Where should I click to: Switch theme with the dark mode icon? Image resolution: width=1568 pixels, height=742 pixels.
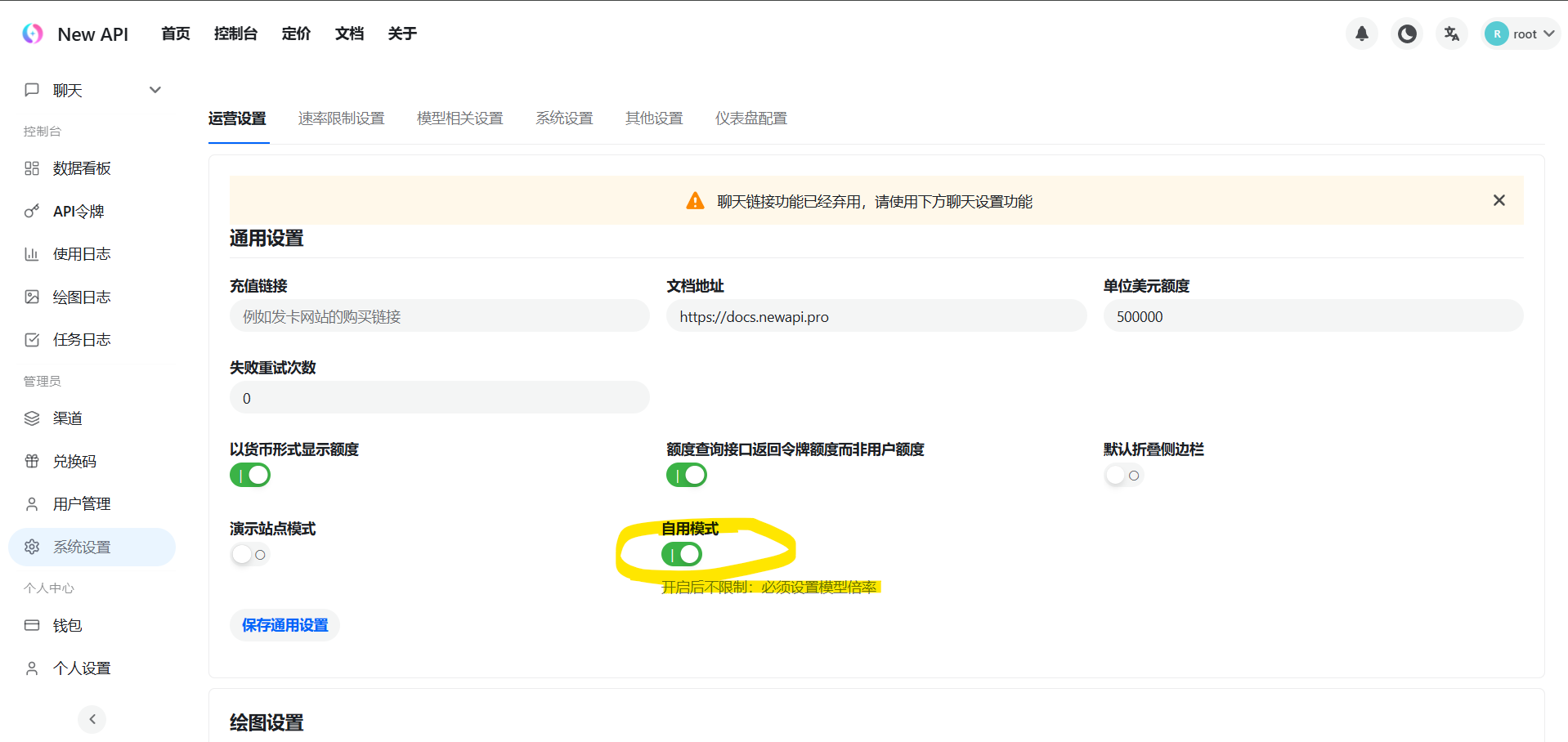coord(1407,34)
